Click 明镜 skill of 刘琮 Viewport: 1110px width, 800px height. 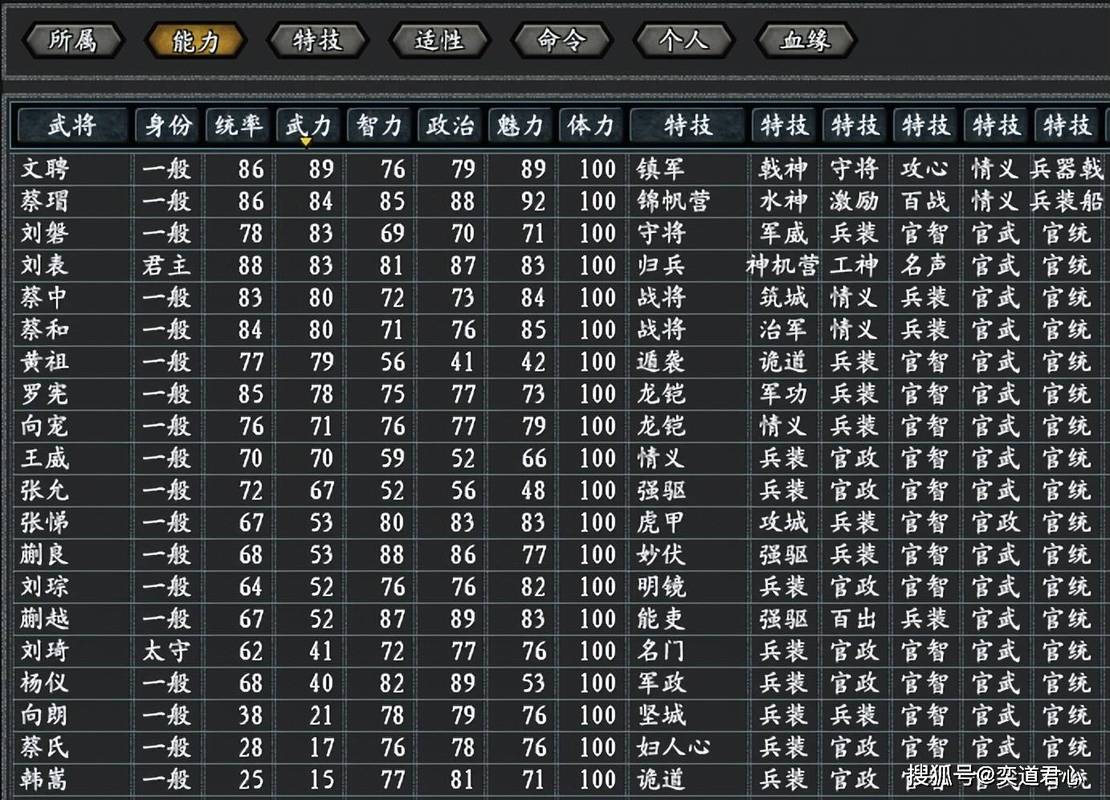pyautogui.click(x=660, y=586)
